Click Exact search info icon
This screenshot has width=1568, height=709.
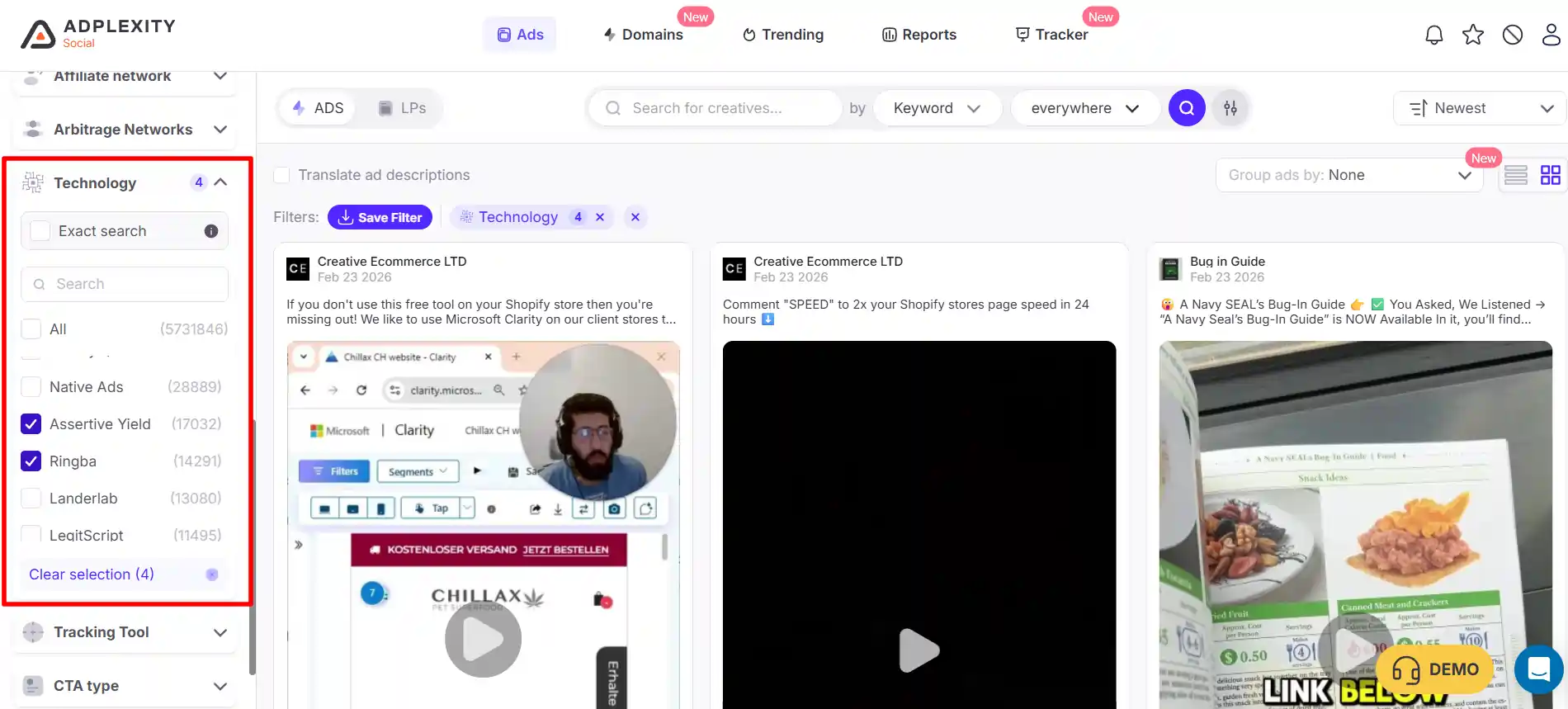pyautogui.click(x=211, y=231)
